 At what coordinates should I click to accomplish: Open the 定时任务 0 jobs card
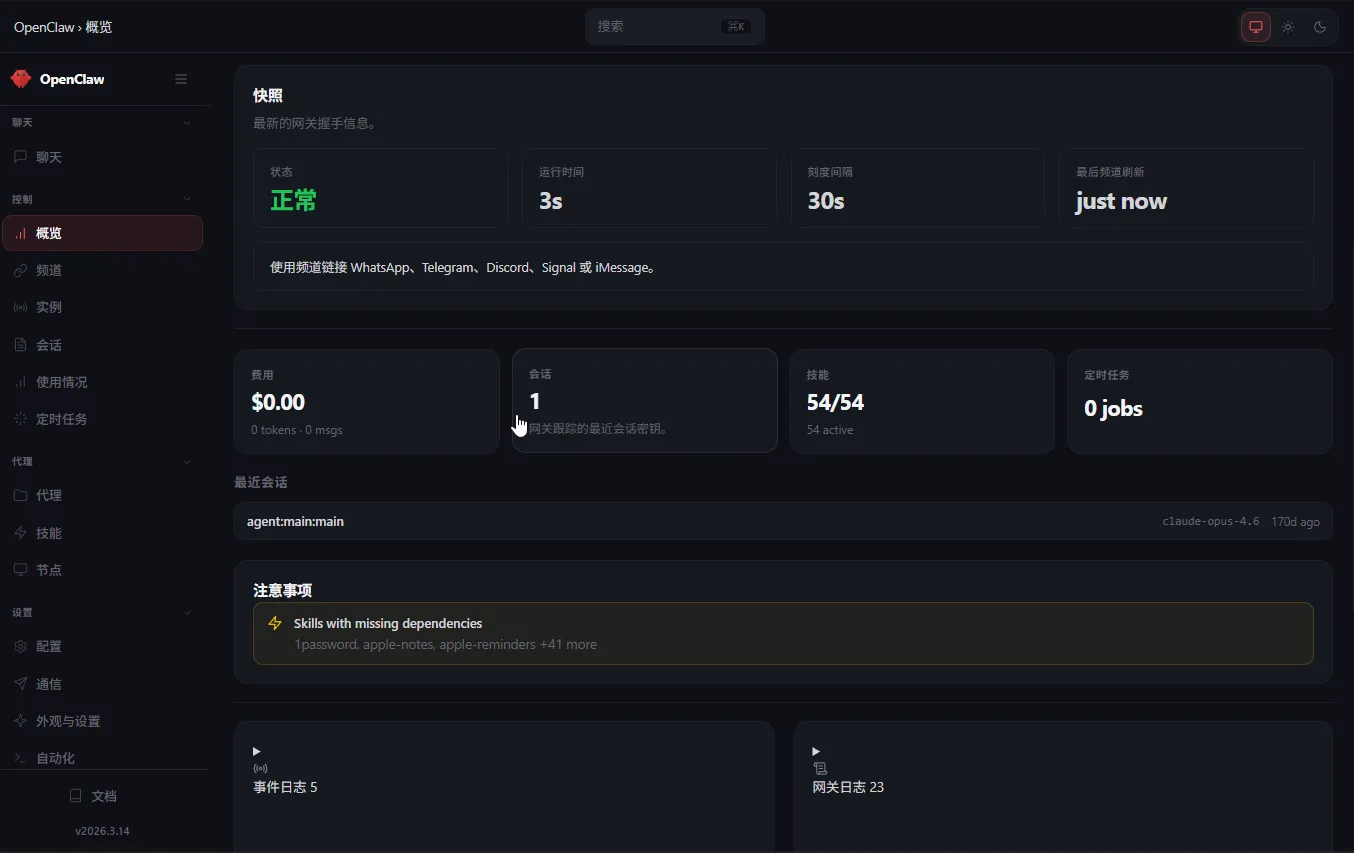pyautogui.click(x=1200, y=401)
